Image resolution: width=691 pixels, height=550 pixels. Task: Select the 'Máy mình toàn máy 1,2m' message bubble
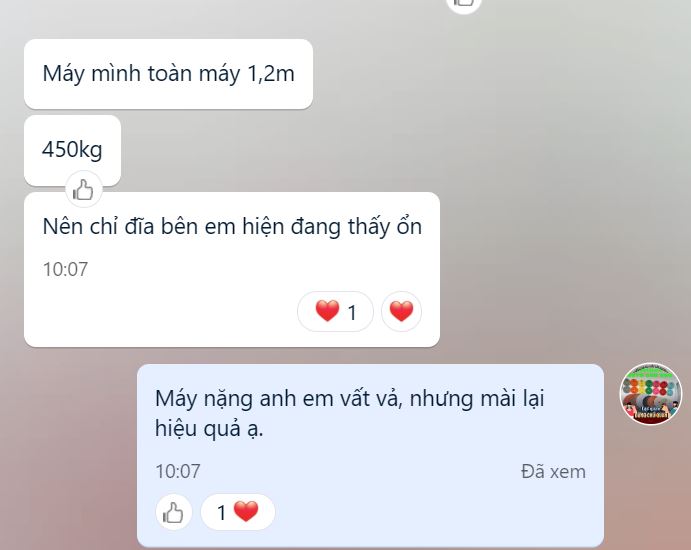pos(168,74)
